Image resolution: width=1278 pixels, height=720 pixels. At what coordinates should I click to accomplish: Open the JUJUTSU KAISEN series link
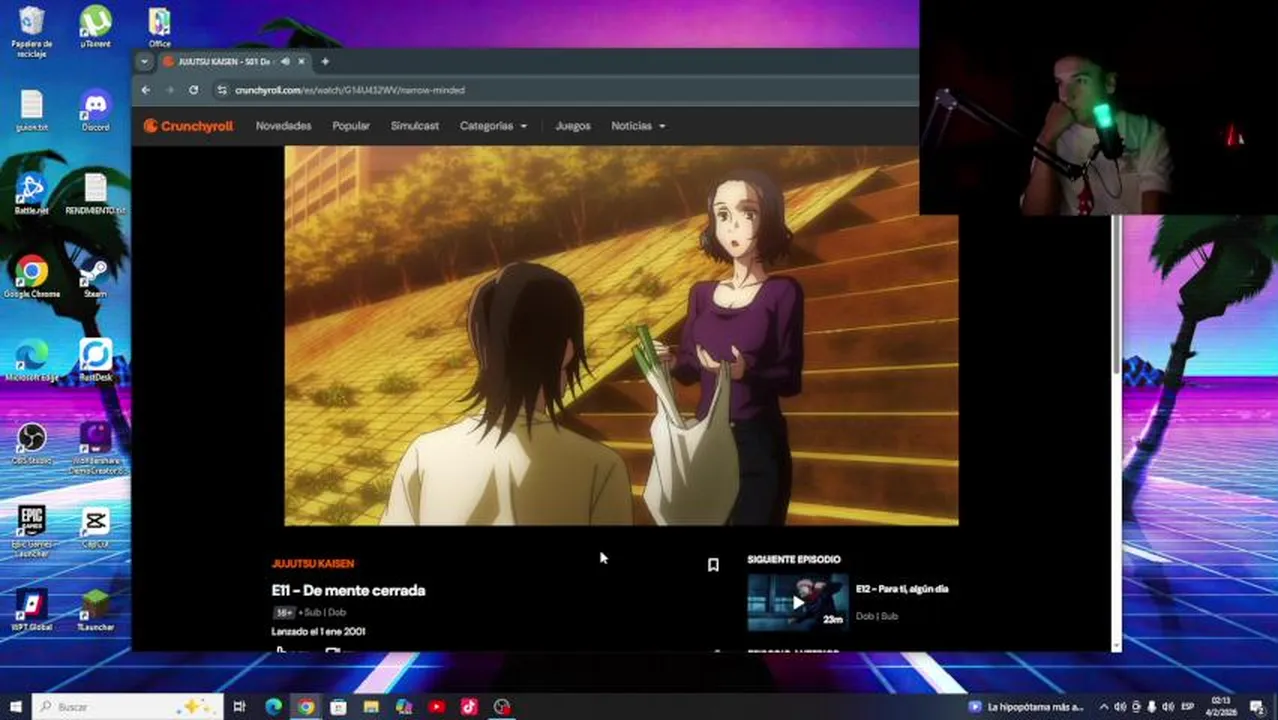pos(313,564)
